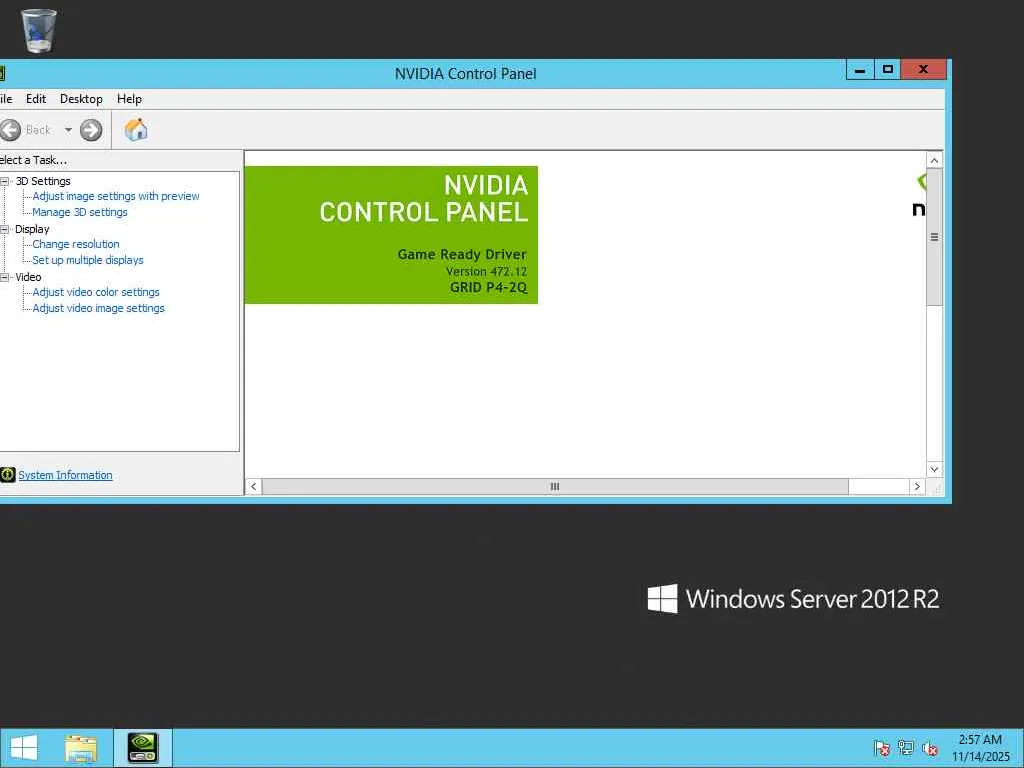Open the Help menu
1024x768 pixels.
click(129, 99)
